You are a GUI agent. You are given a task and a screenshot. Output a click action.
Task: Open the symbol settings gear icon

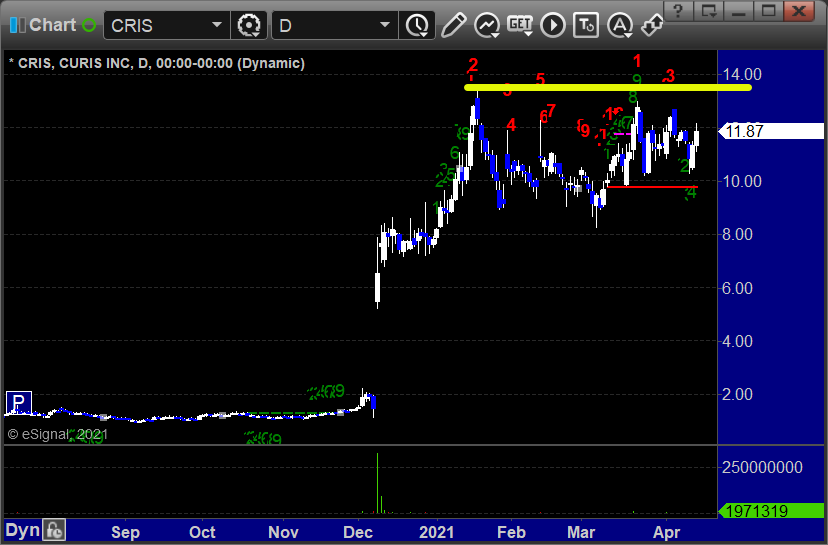pos(249,25)
